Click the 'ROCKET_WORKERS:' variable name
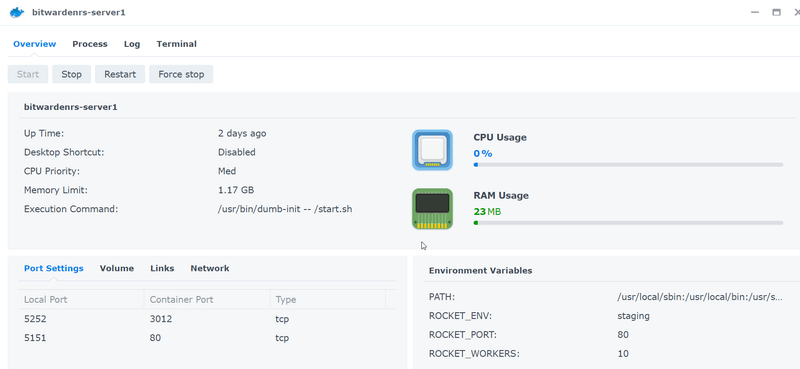The width and height of the screenshot is (800, 369). point(474,354)
